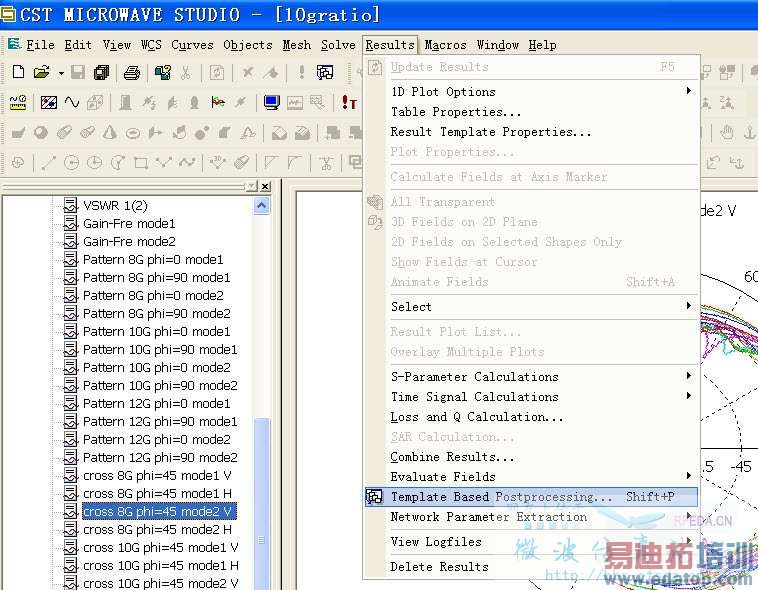
Task: Click the cone shape icon
Action: (110, 132)
